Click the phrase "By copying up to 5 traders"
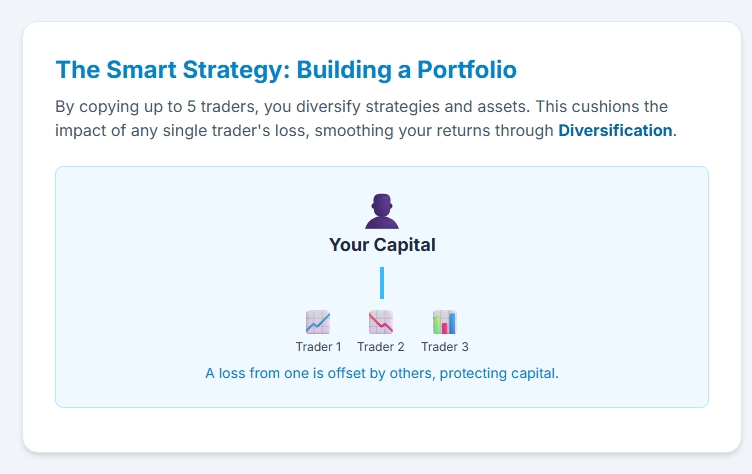 (x=150, y=106)
